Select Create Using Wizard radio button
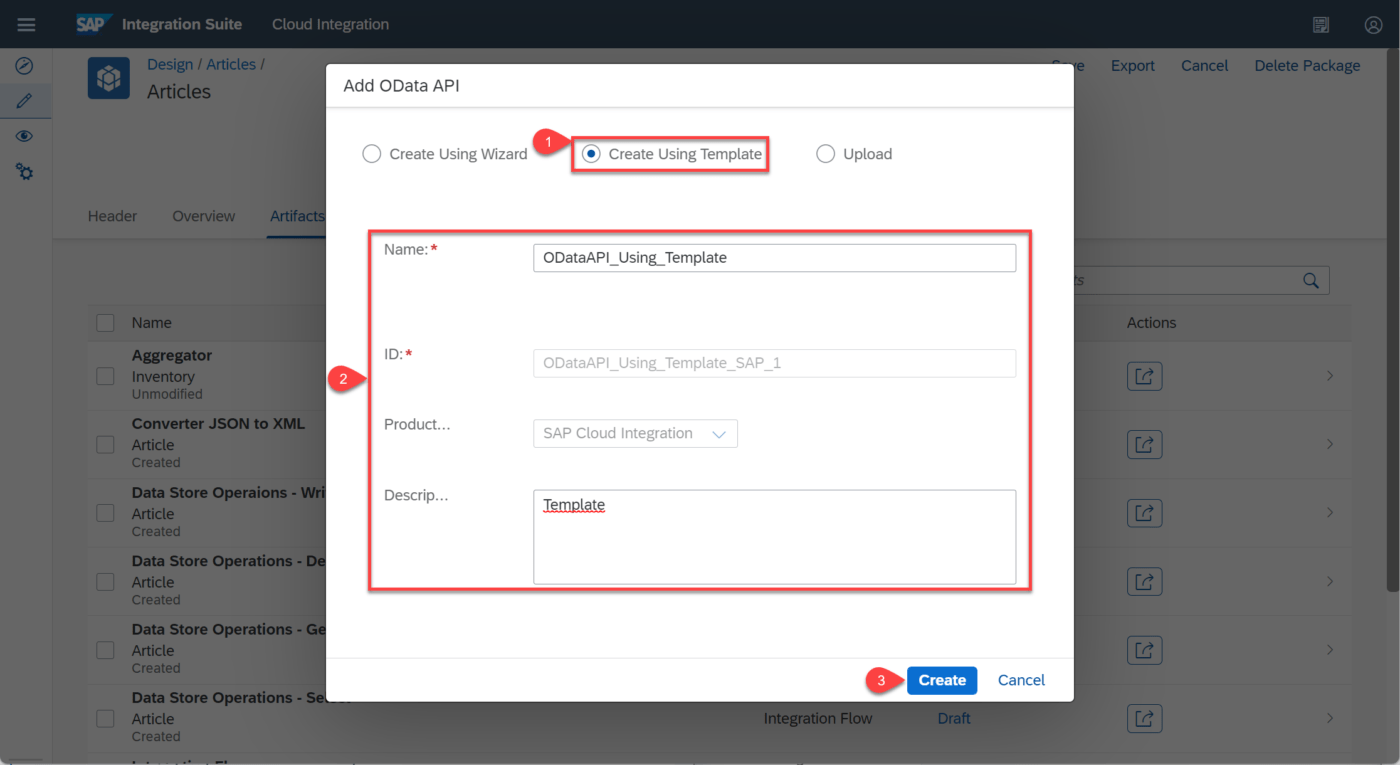Viewport: 1400px width, 765px height. 372,154
